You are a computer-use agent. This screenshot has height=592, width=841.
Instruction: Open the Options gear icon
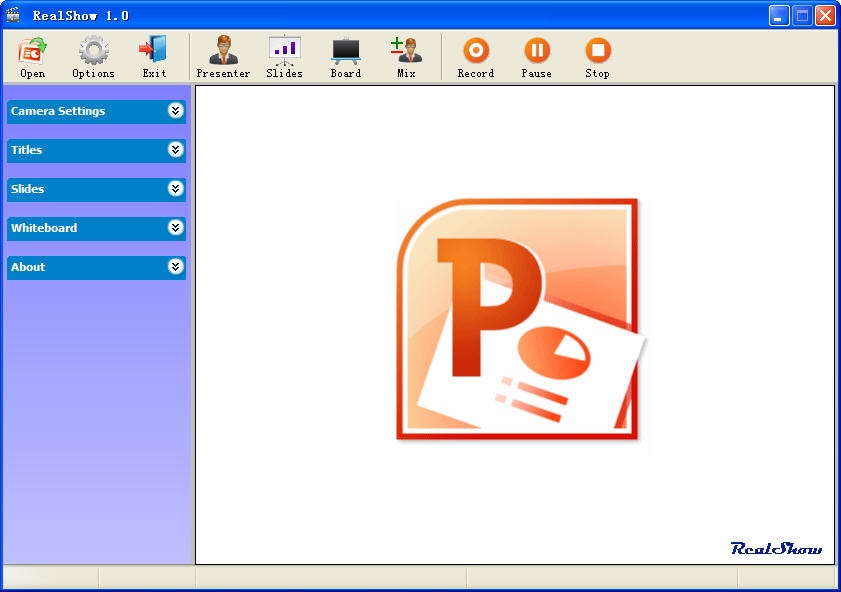(93, 50)
